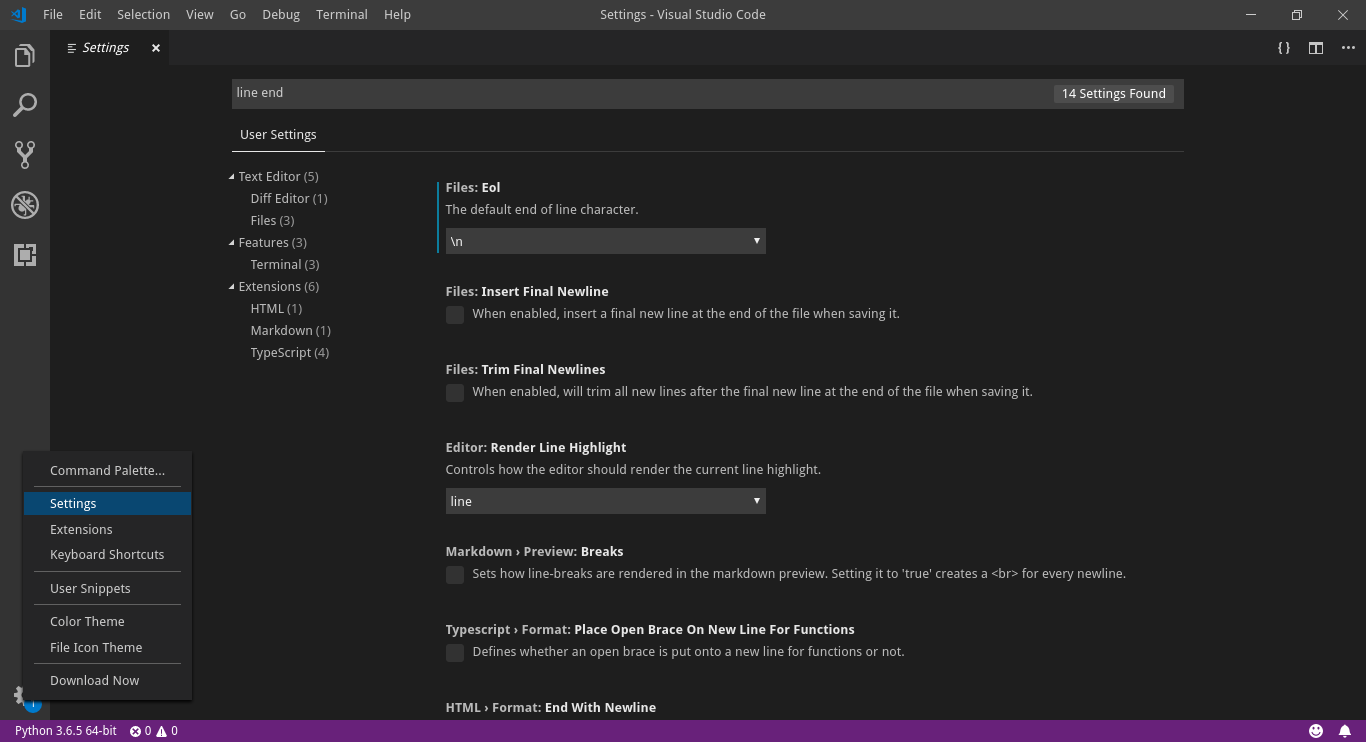Open the Debug menu
This screenshot has height=742, width=1366.
click(x=281, y=15)
